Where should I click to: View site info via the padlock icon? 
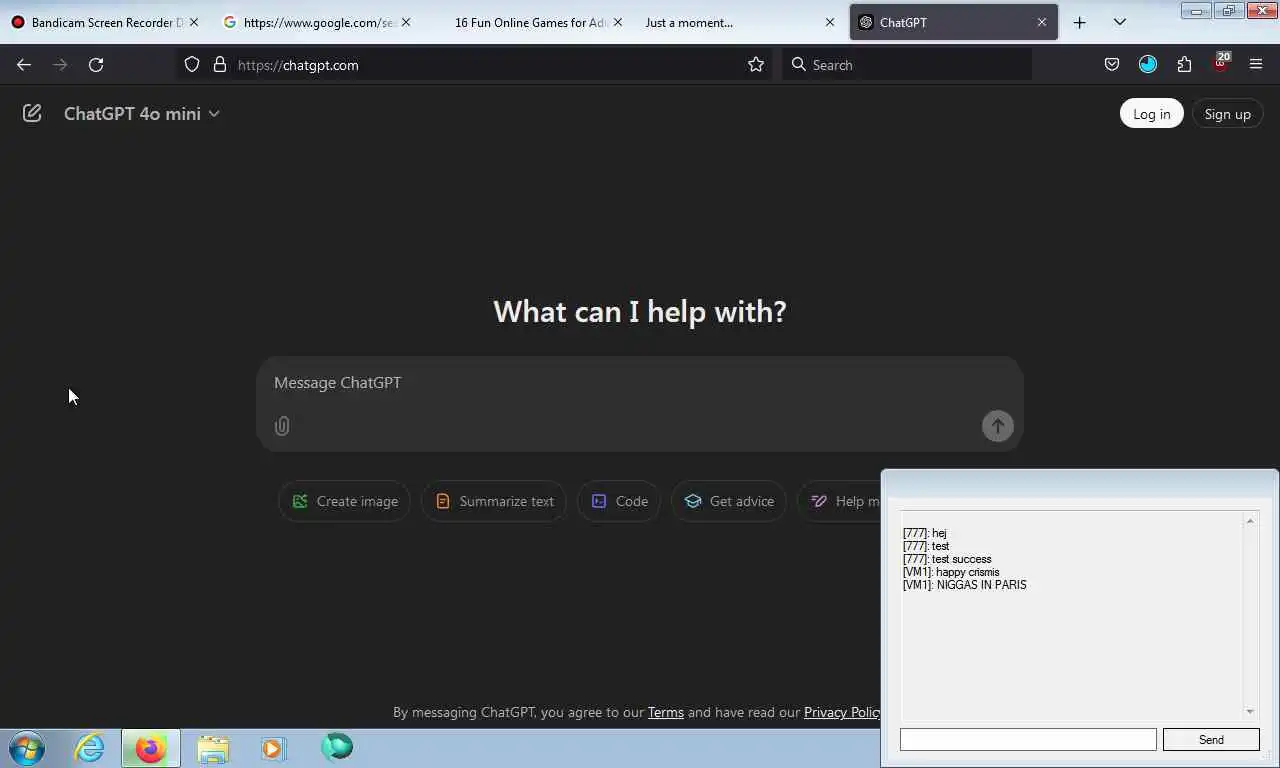pyautogui.click(x=220, y=65)
